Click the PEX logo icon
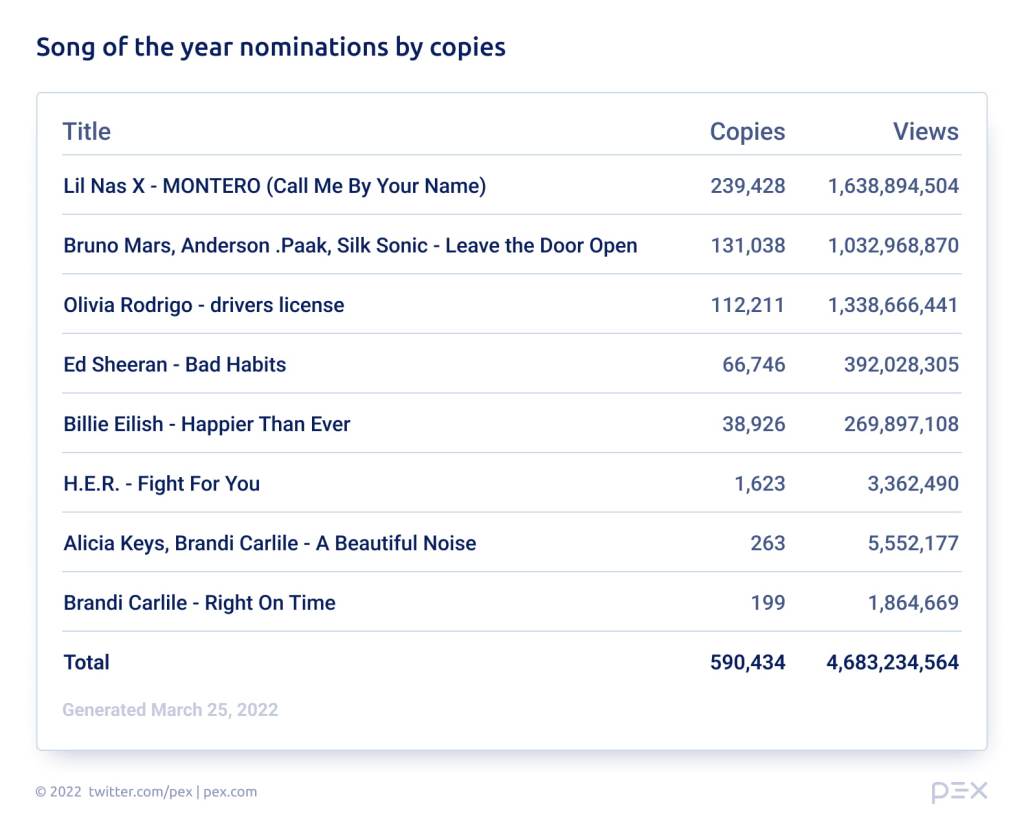Screen dimensions: 1024x826 (959, 792)
